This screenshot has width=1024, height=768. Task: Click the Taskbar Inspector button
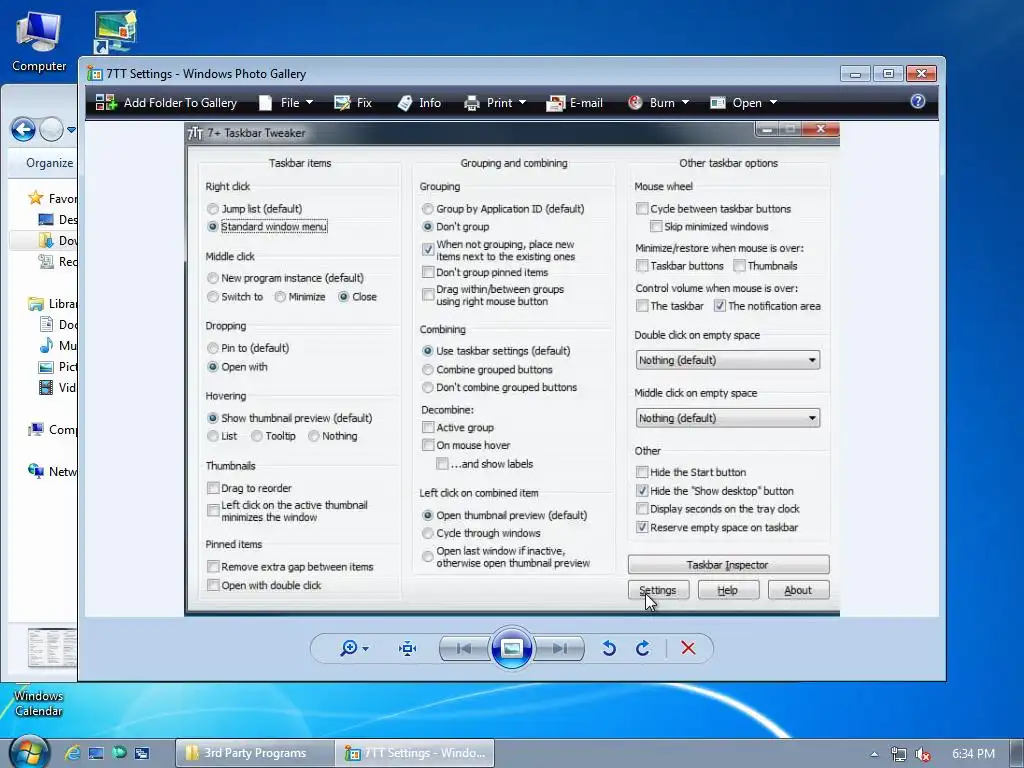728,565
